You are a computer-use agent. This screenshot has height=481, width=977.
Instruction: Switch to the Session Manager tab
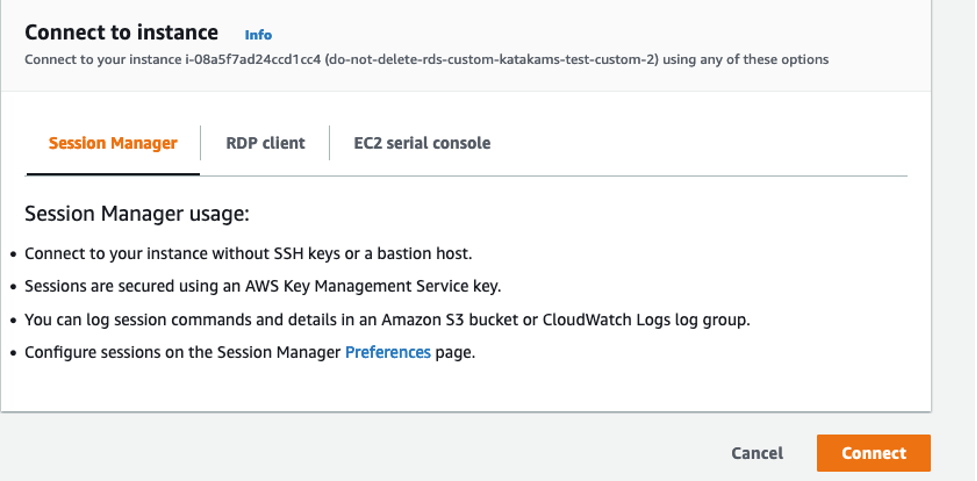[113, 143]
